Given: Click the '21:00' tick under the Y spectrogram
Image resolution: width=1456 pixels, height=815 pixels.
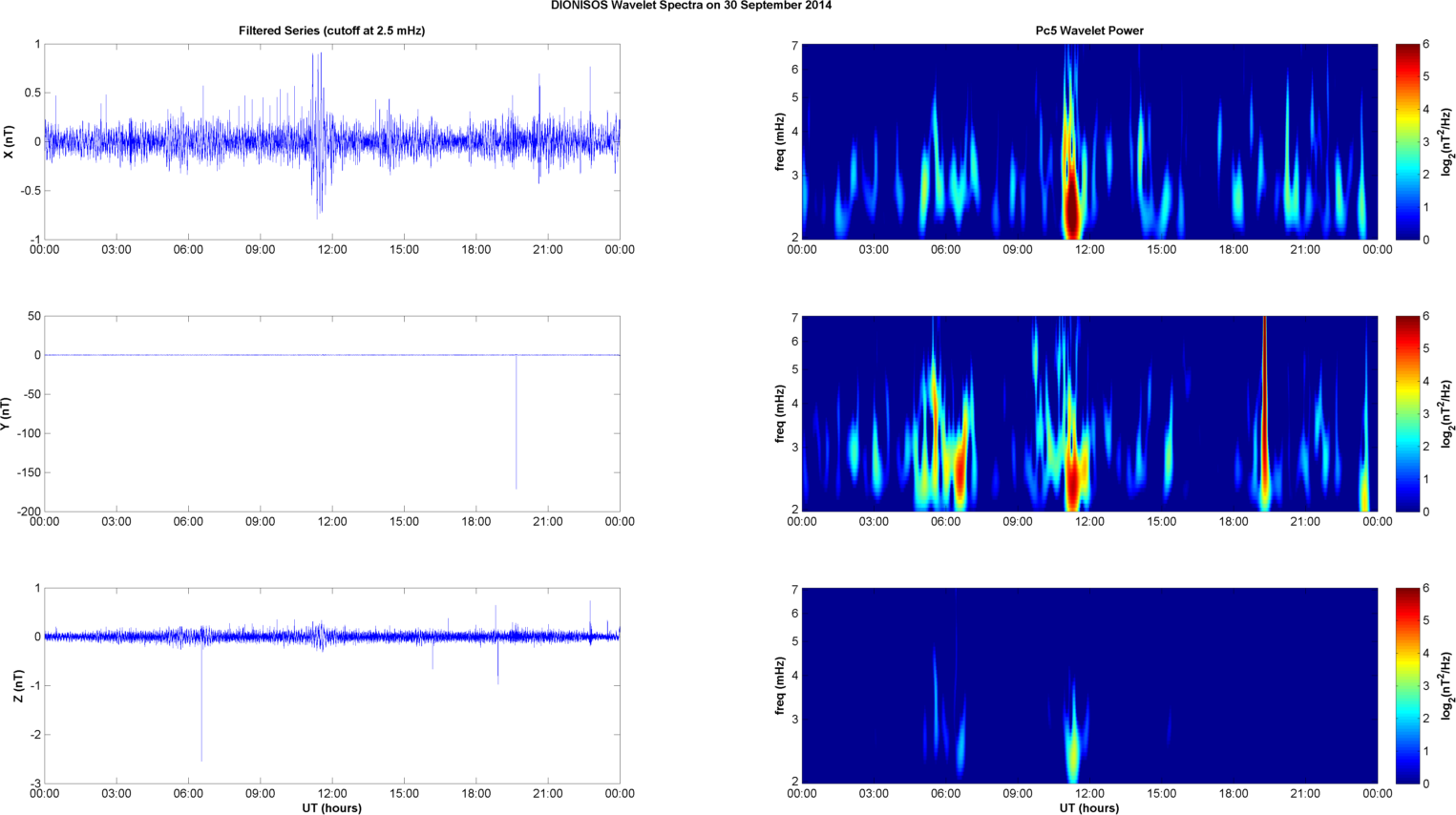Looking at the screenshot, I should pyautogui.click(x=1305, y=522).
